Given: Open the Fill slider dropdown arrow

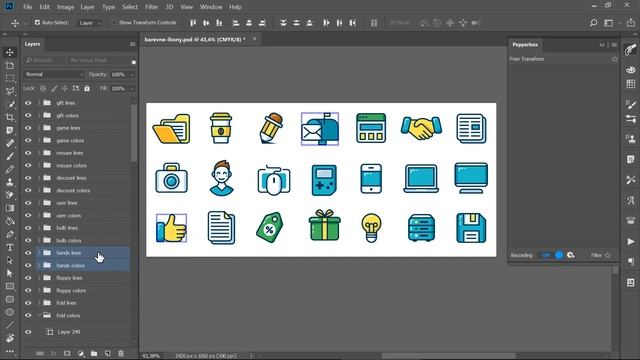Looking at the screenshot, I should click(131, 89).
